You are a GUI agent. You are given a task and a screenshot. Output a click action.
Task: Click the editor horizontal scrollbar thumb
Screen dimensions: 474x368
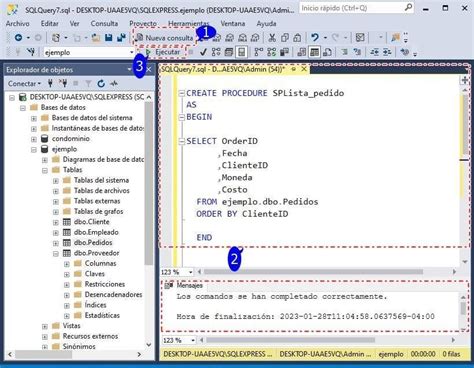(x=313, y=272)
